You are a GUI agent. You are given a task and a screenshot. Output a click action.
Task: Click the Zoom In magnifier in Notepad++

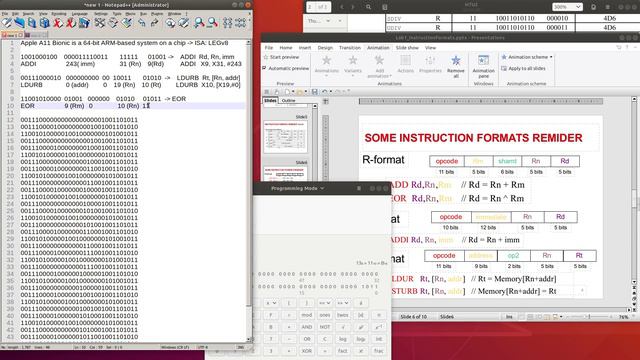(199, 23)
